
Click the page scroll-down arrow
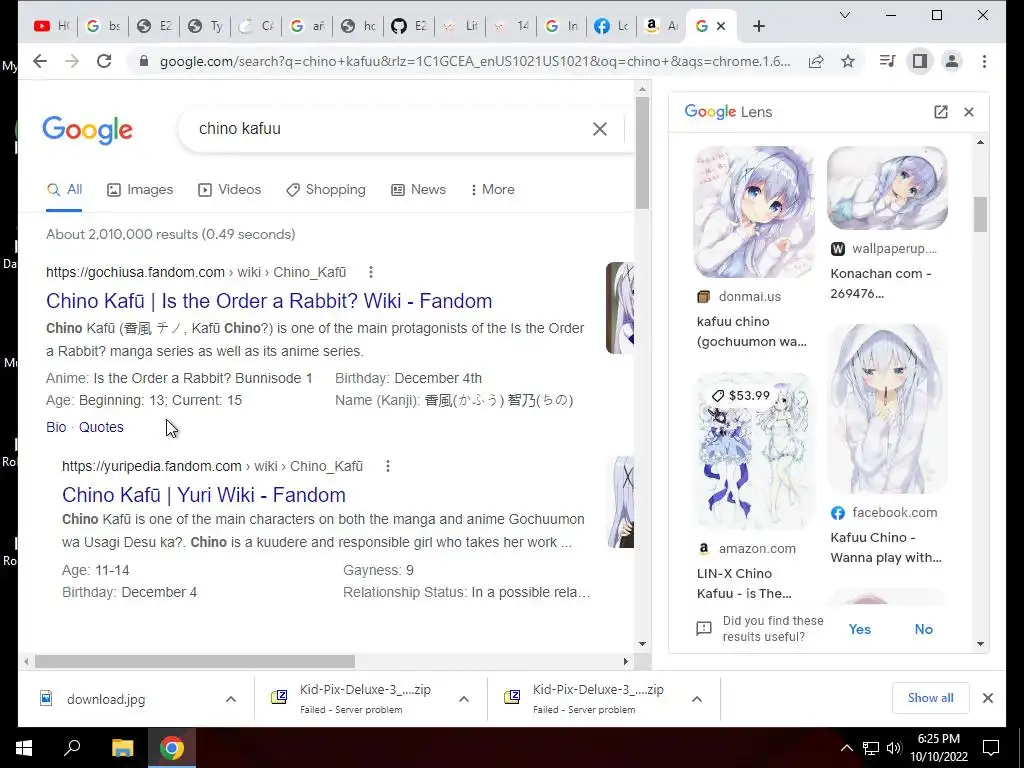point(642,644)
